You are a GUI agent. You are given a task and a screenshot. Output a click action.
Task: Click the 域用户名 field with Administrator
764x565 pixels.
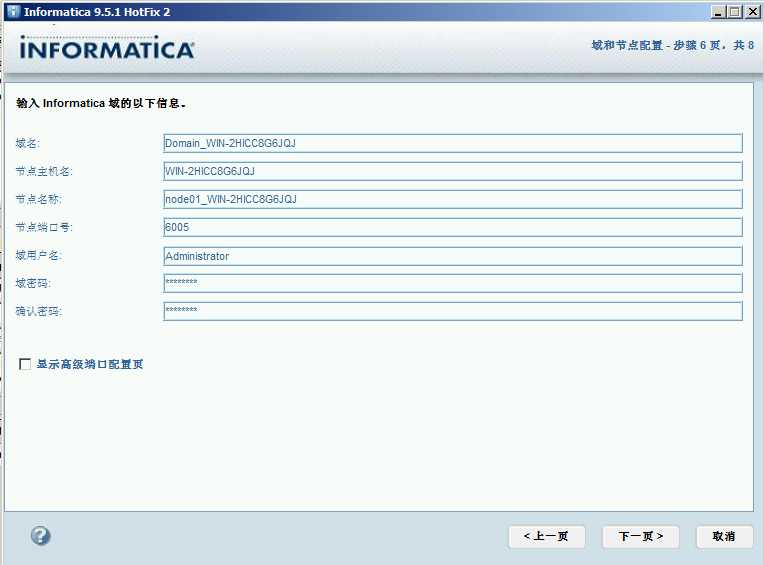453,256
